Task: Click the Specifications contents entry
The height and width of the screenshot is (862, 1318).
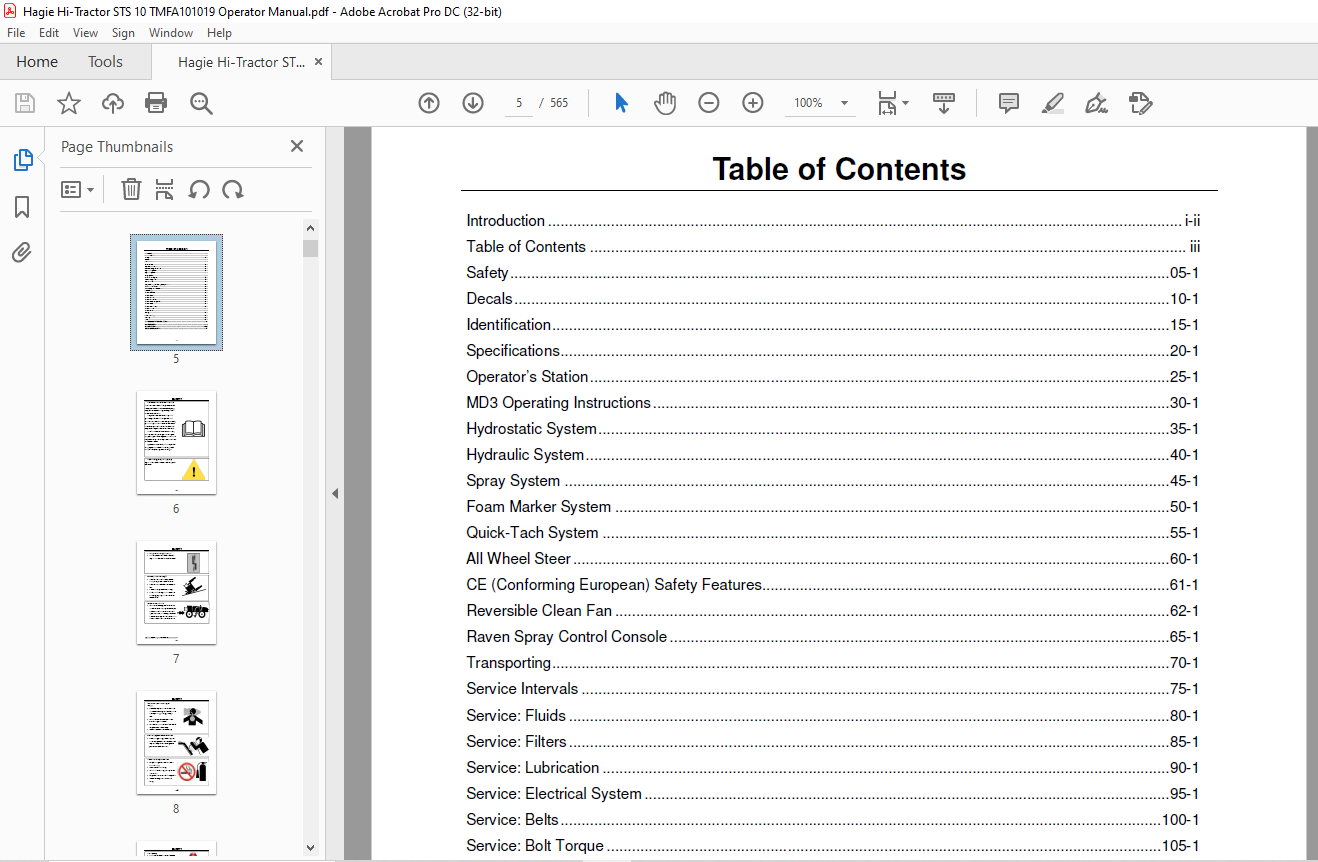Action: (833, 351)
